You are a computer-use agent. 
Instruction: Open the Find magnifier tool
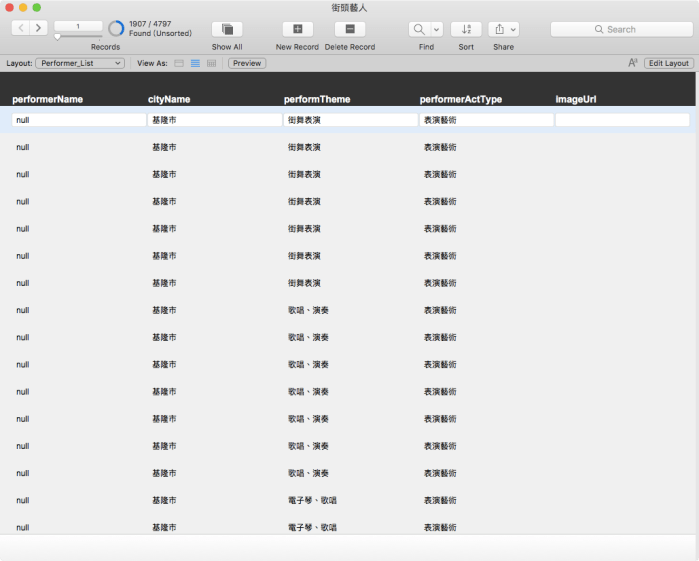click(420, 29)
